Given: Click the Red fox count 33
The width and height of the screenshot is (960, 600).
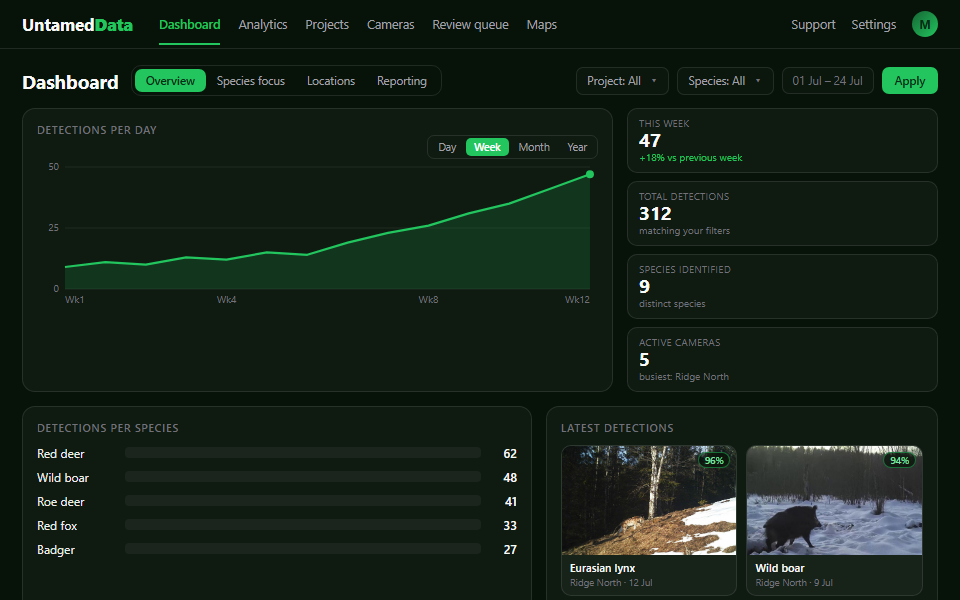Looking at the screenshot, I should (510, 526).
